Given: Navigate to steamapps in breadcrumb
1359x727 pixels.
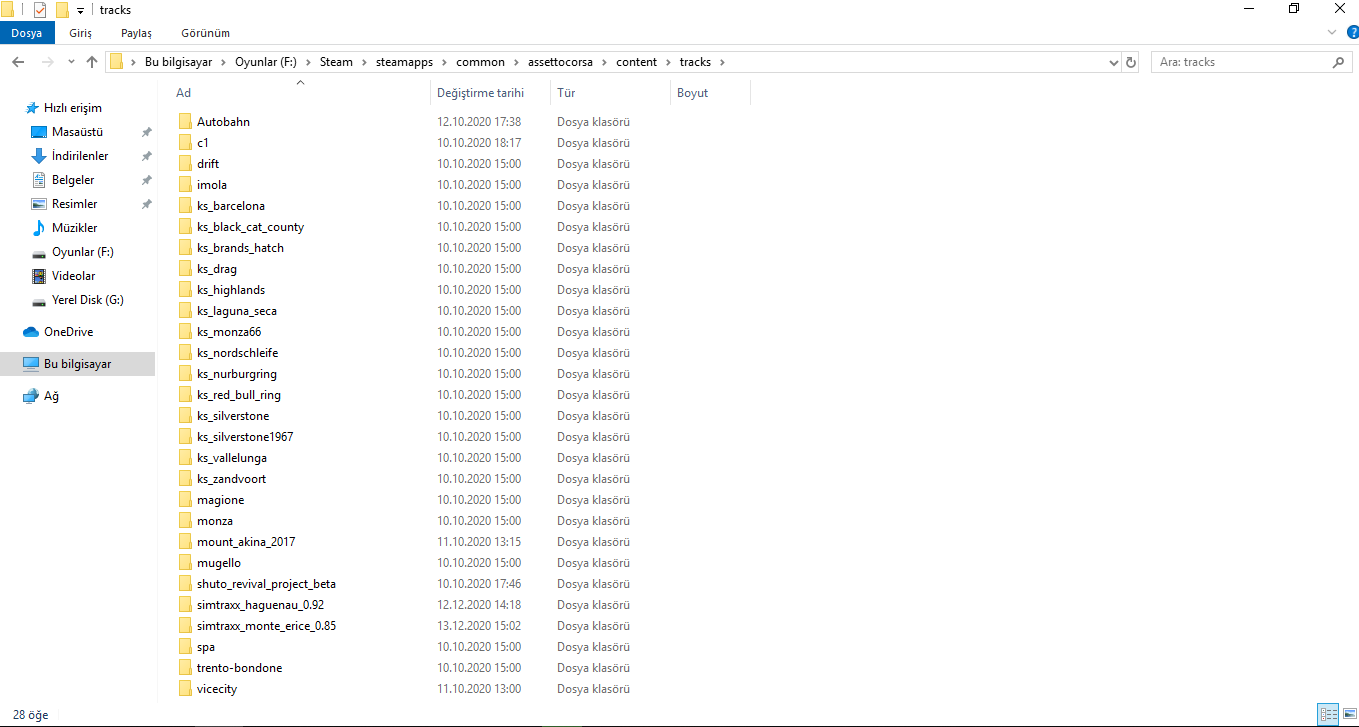Looking at the screenshot, I should click(x=405, y=62).
